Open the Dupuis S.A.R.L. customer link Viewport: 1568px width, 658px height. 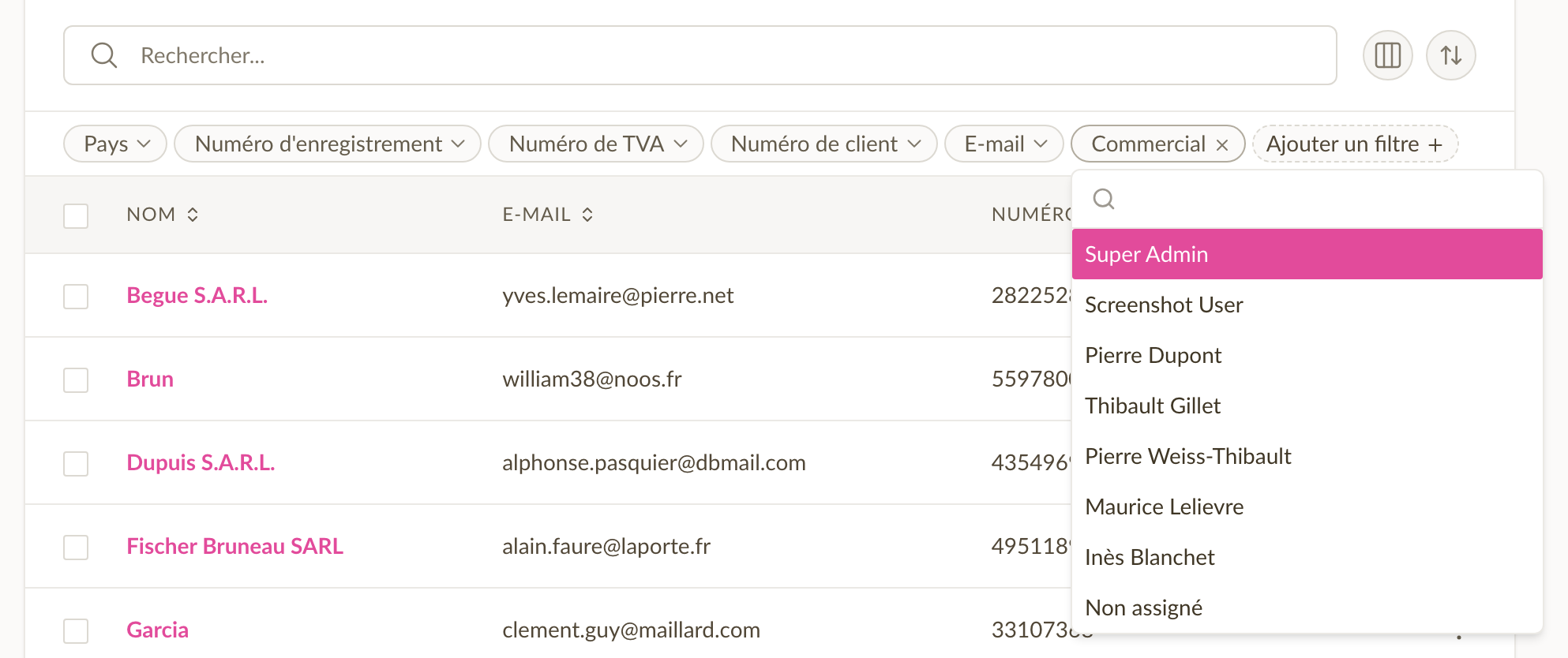(201, 462)
